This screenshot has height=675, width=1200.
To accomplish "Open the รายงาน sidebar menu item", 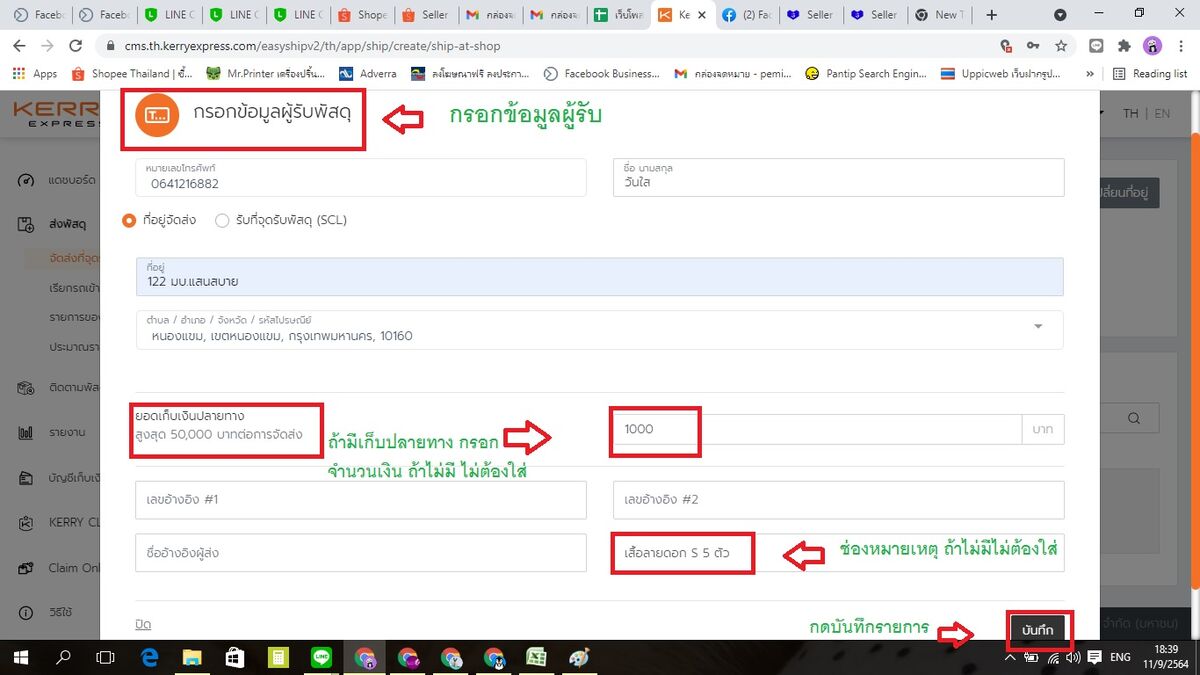I will click(x=66, y=433).
